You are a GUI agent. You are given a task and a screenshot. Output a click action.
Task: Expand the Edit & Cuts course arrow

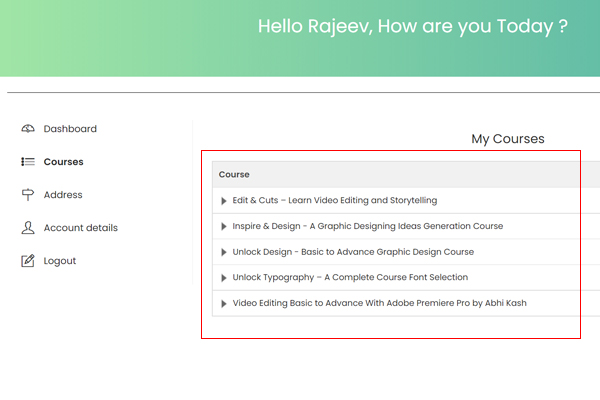pyautogui.click(x=224, y=201)
